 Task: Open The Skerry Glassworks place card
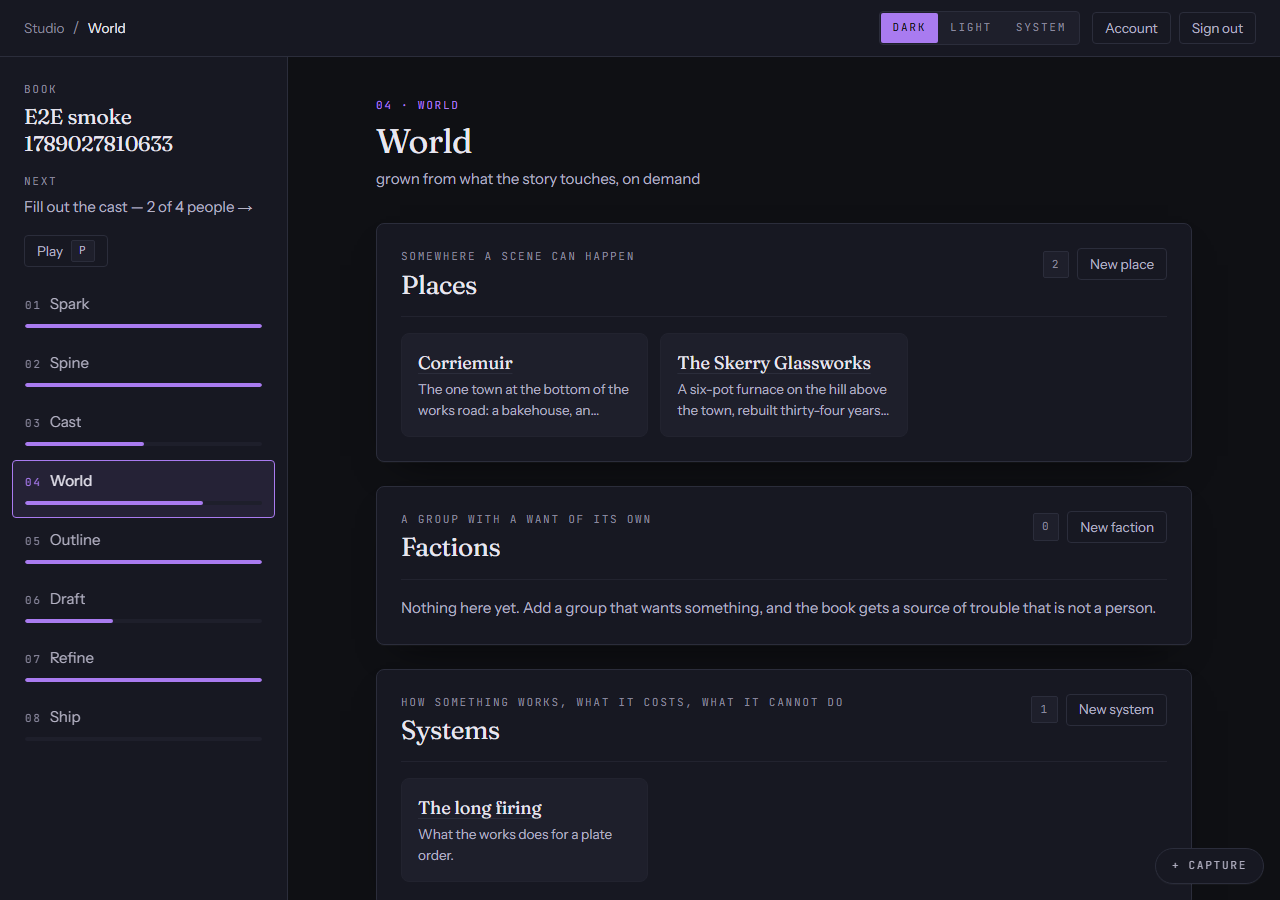pos(784,385)
